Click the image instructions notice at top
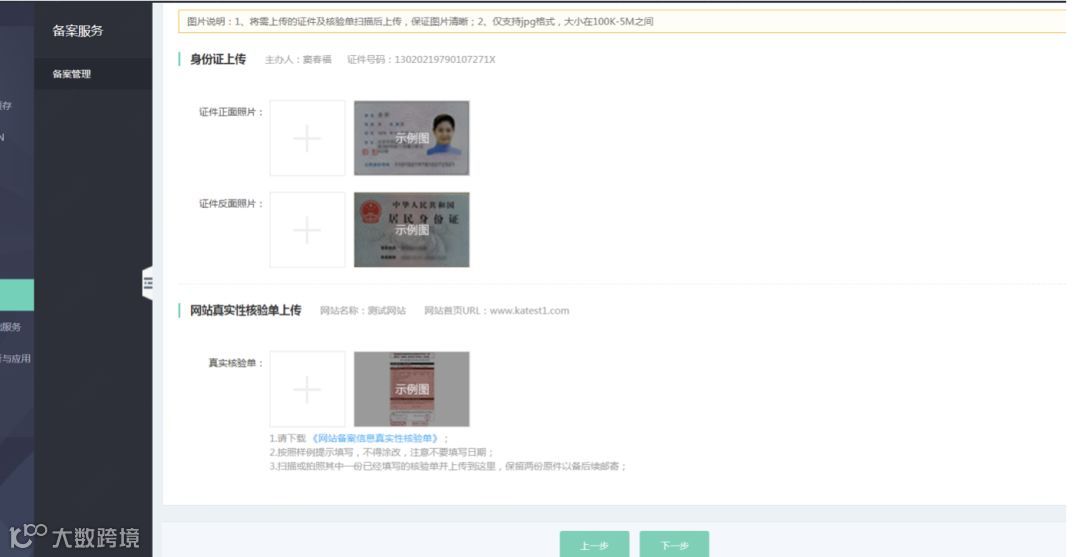1080x557 pixels. point(621,21)
